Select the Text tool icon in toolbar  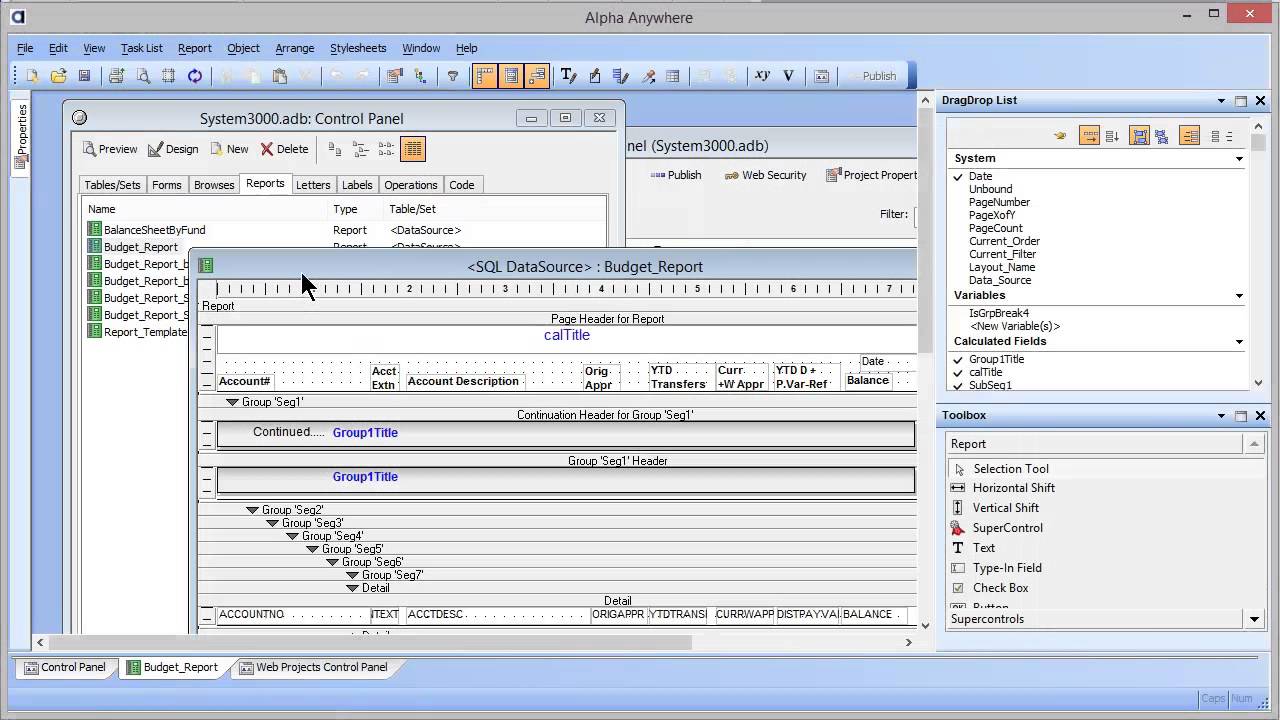568,76
